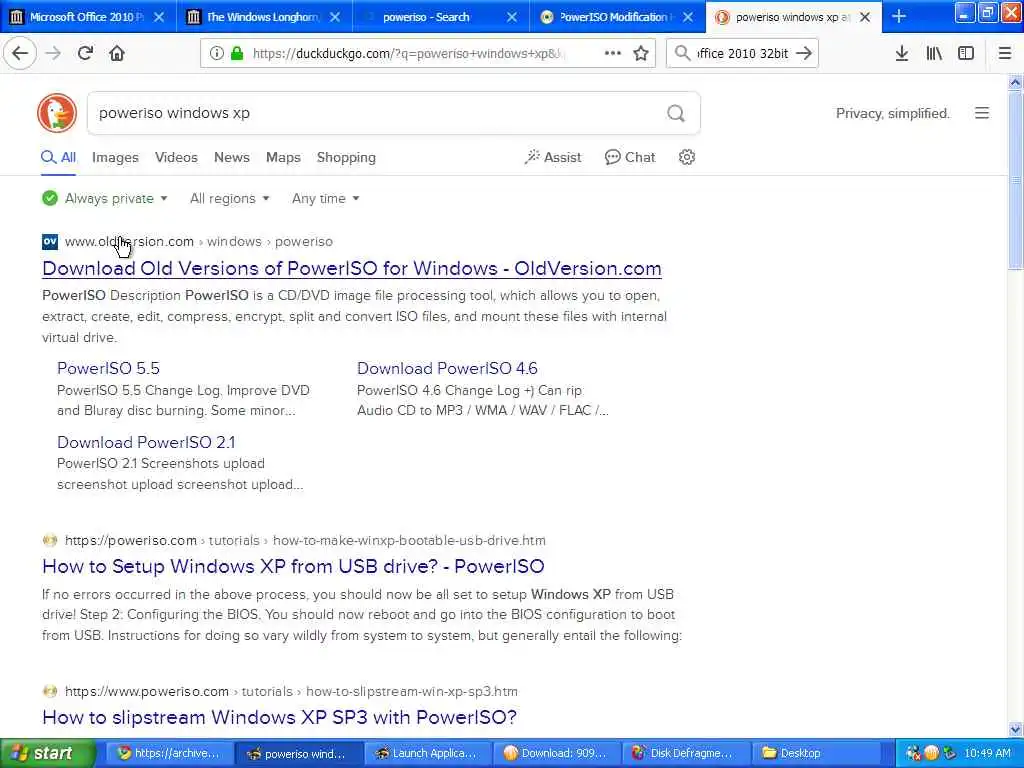The height and width of the screenshot is (768, 1024).
Task: Close the poweriso - Search tab
Action: pyautogui.click(x=512, y=17)
